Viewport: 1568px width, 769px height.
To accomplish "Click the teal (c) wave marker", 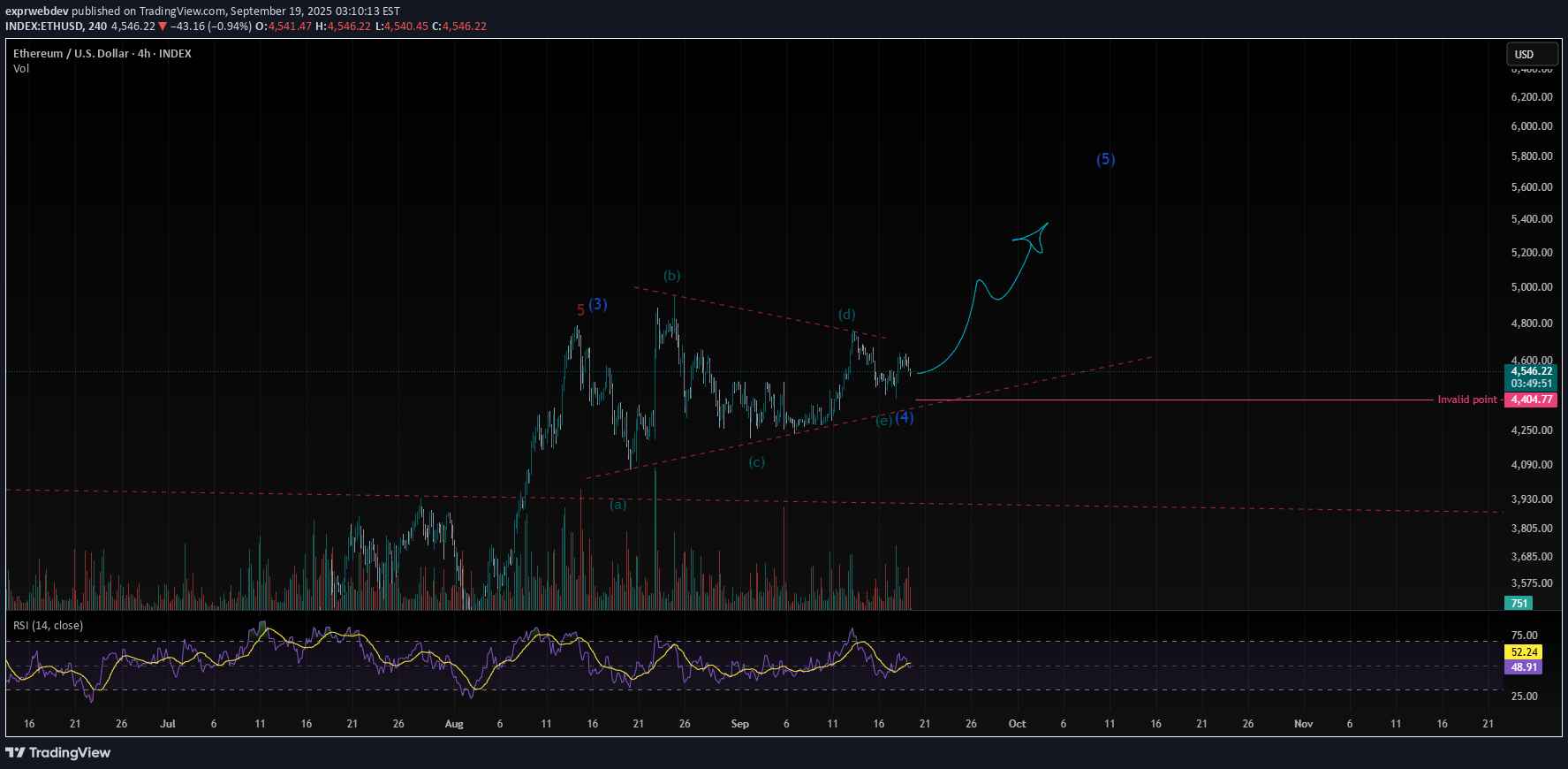I will [756, 462].
